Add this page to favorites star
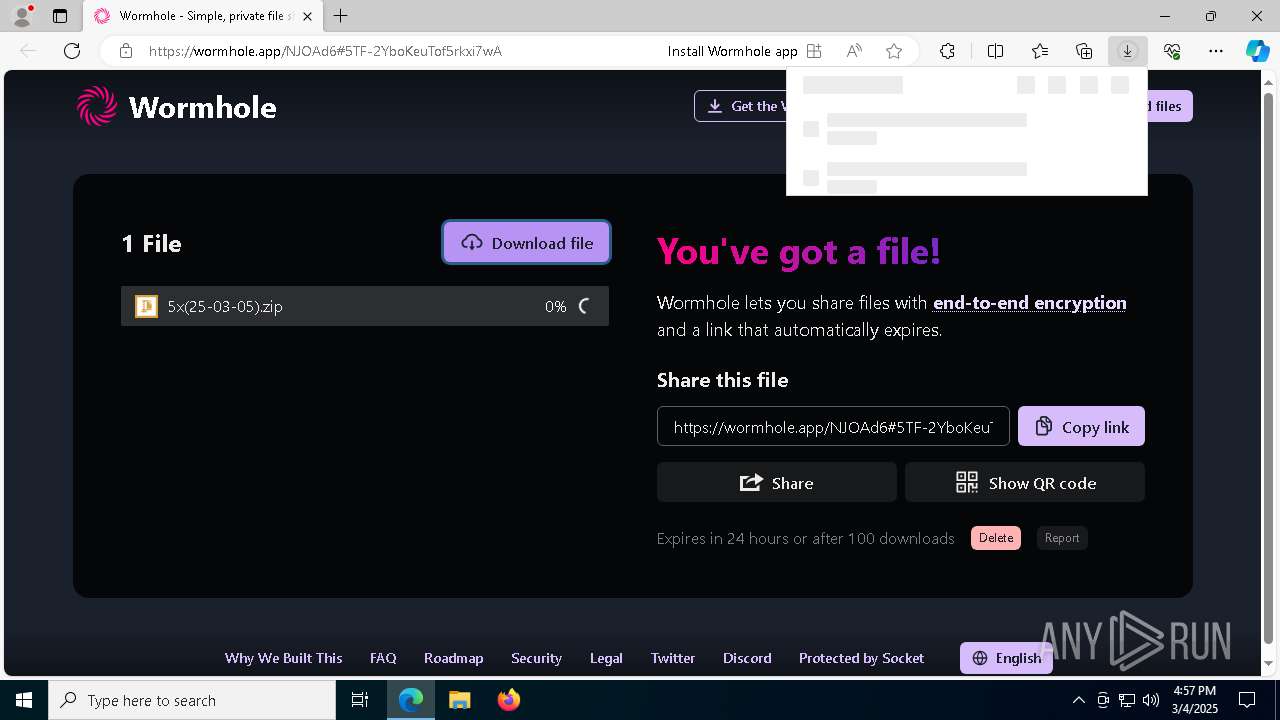 tap(894, 51)
